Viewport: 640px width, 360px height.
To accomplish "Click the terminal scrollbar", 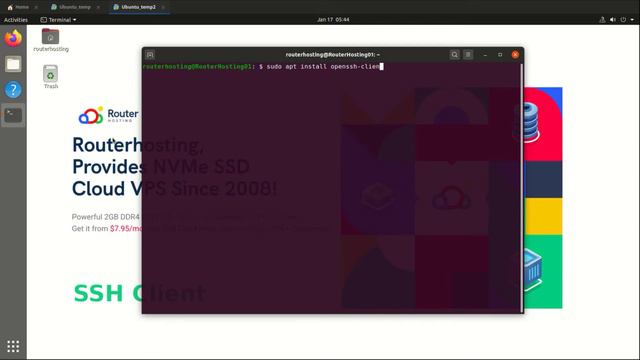I will 522,188.
